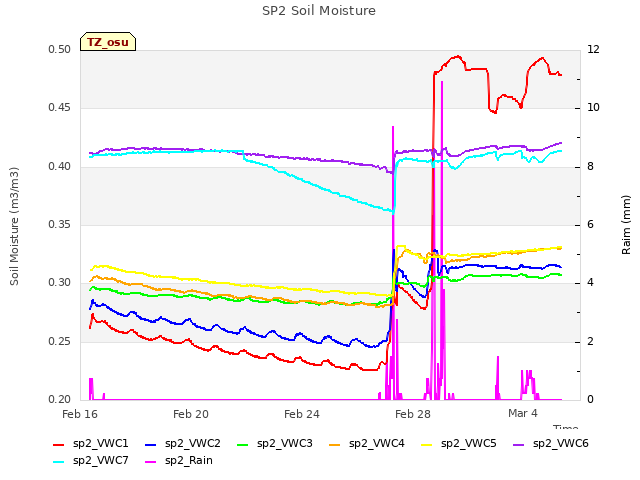The image size is (640, 480).
Task: Click the sp2_VWC4 legend label
Action: pos(376,444)
